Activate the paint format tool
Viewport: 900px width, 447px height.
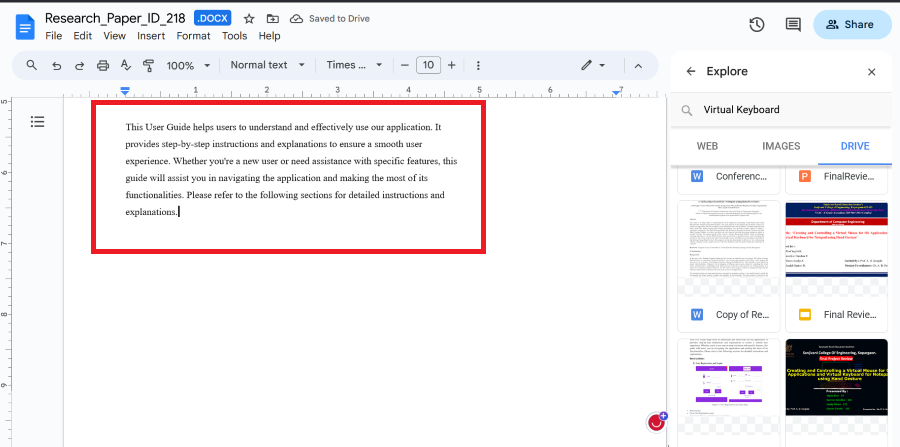click(x=149, y=65)
